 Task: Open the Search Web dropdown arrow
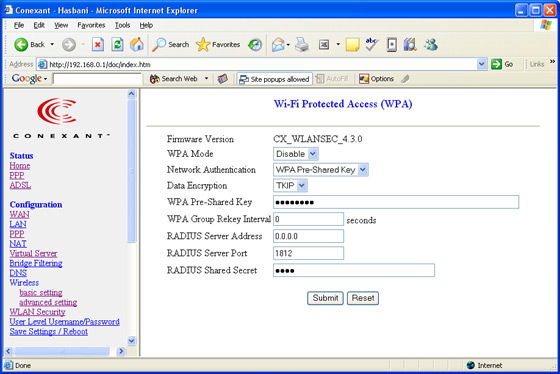206,79
